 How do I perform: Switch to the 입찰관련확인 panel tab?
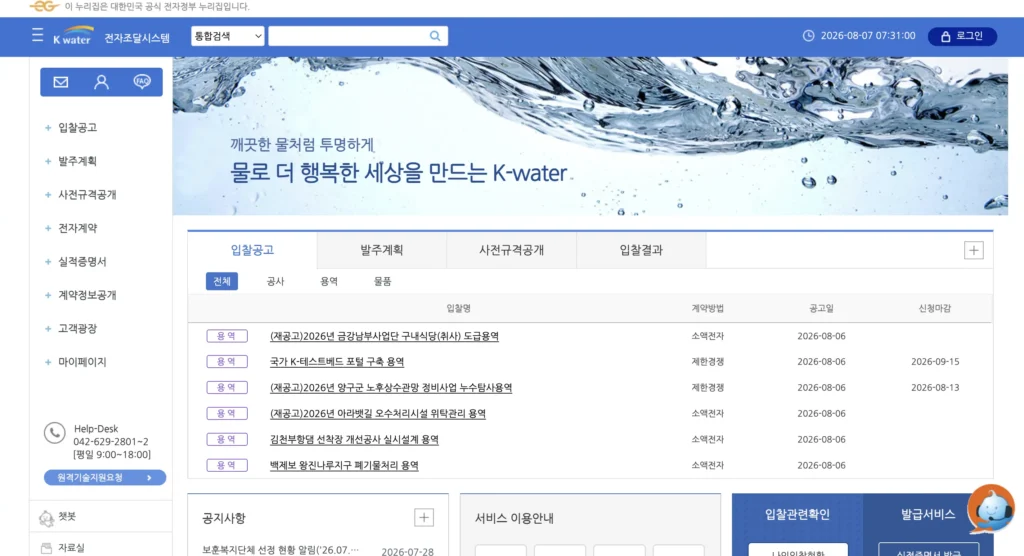797,514
